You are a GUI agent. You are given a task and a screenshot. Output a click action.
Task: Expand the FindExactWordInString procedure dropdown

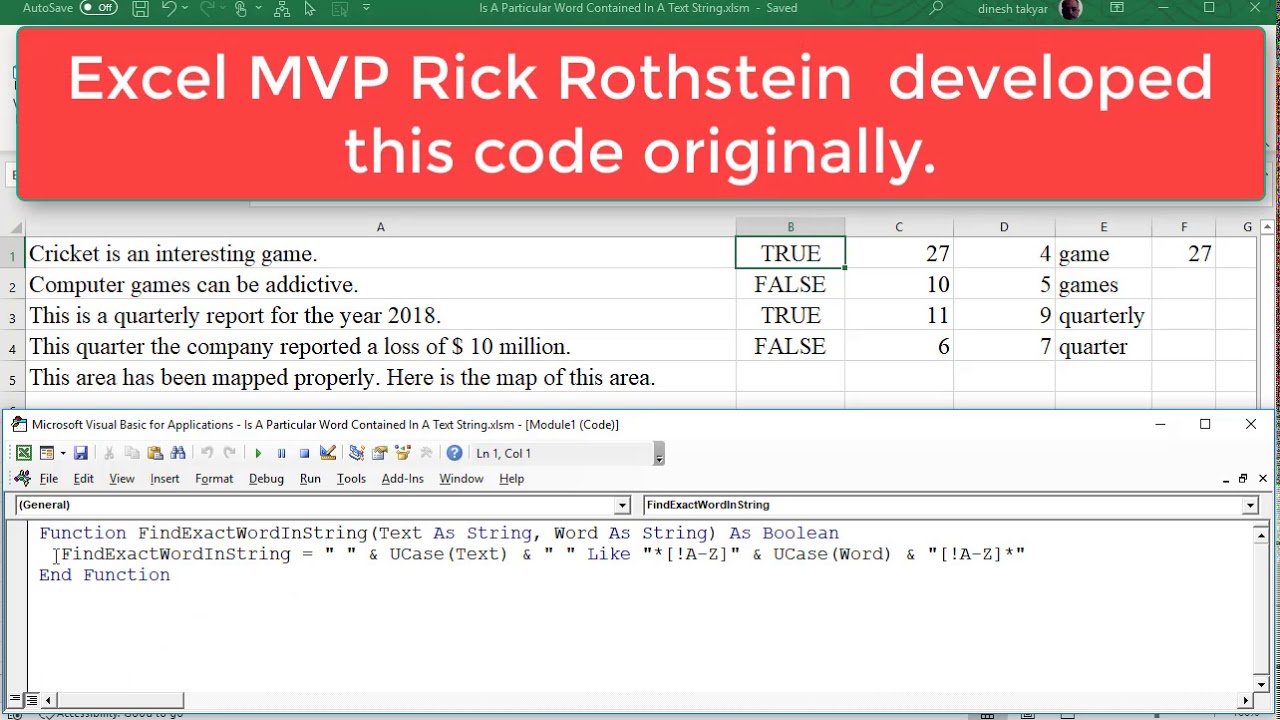(1249, 506)
